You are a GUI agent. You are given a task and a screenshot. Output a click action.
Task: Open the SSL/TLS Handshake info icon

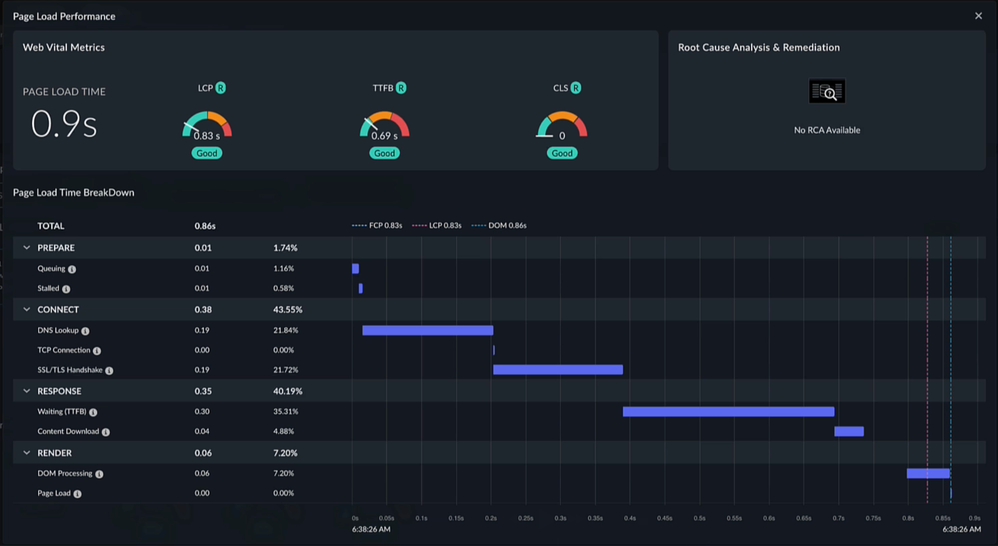tap(109, 370)
